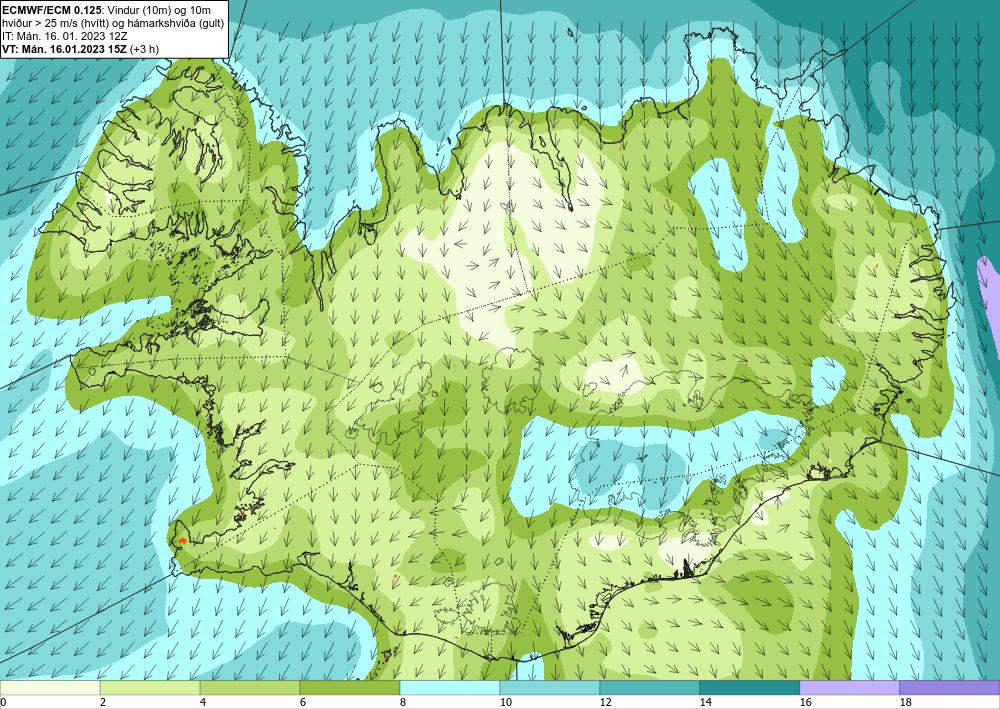Click the 12-14 m/s teal swatch

click(649, 688)
